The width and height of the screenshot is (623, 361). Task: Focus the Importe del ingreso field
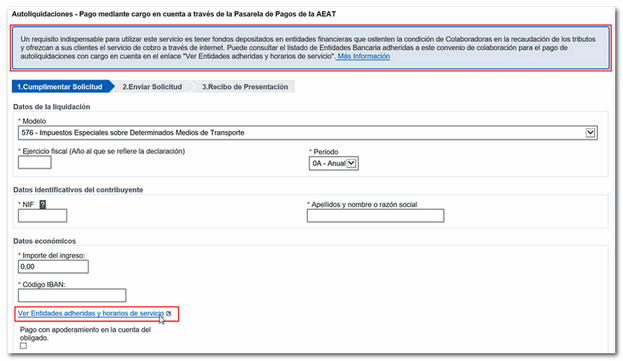53,266
